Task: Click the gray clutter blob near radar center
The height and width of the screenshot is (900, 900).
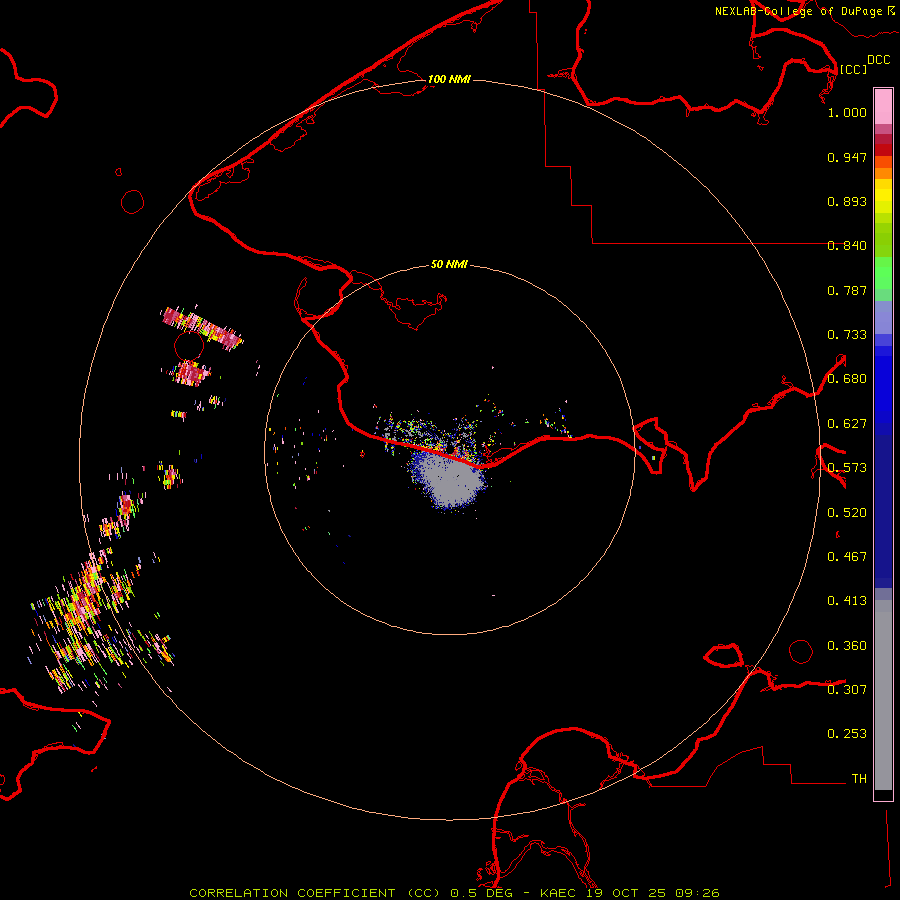Action: pyautogui.click(x=450, y=479)
